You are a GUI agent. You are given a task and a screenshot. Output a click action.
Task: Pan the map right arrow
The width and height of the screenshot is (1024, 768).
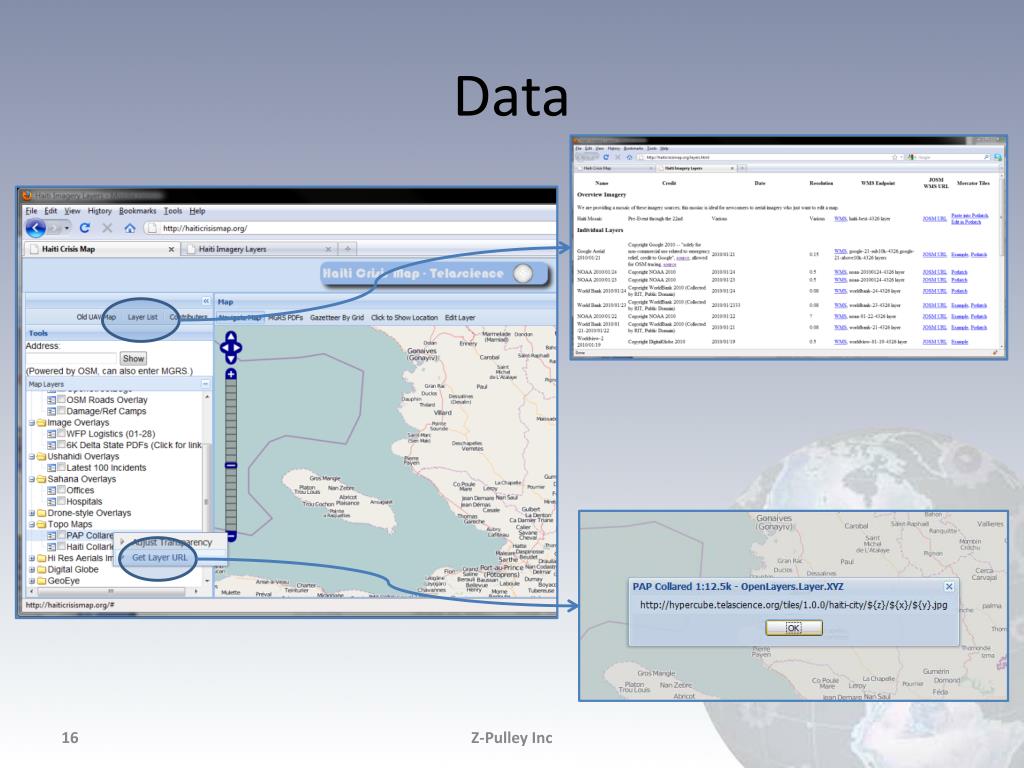(x=238, y=347)
